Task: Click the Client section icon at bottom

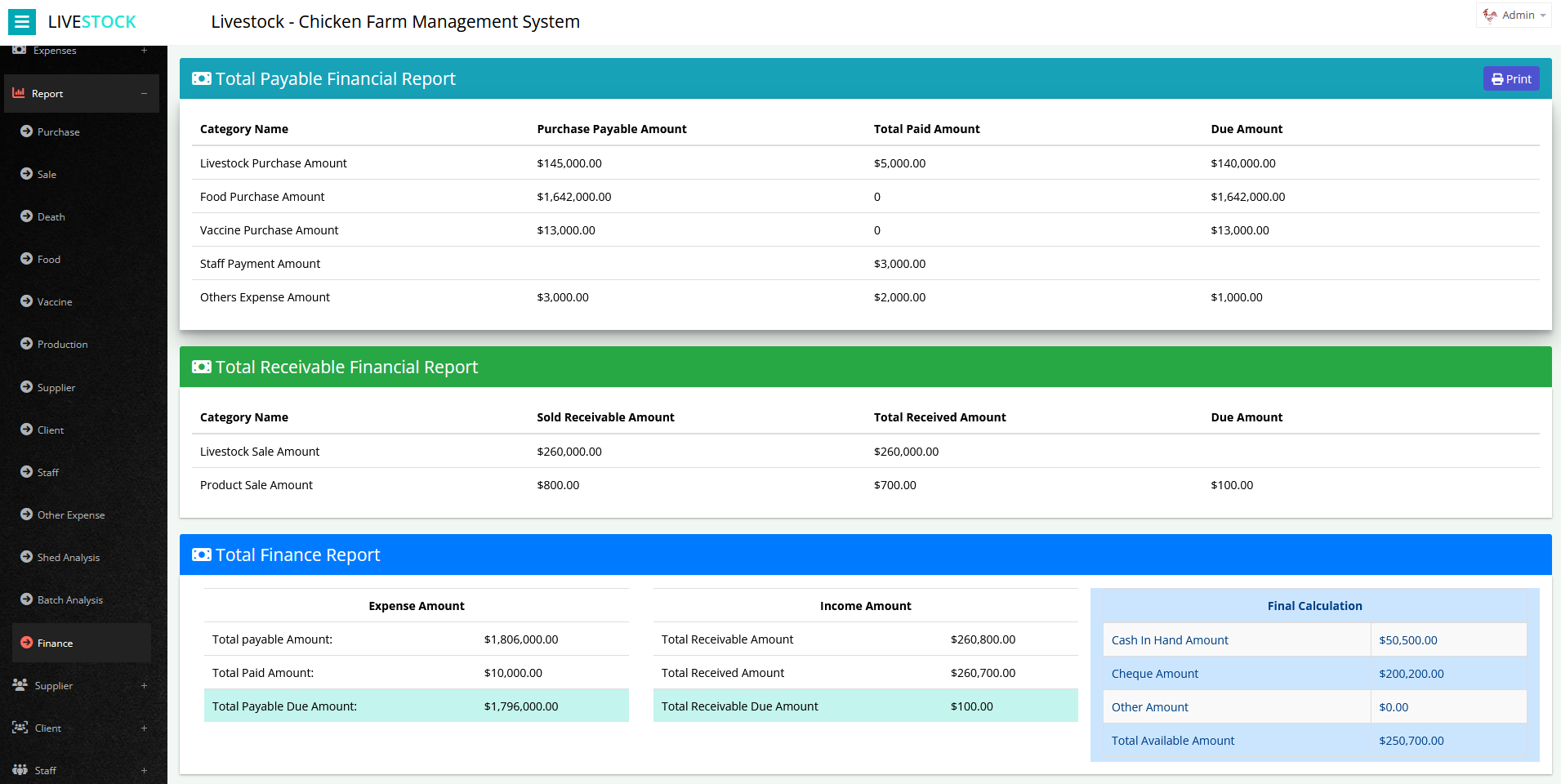Action: [x=20, y=728]
